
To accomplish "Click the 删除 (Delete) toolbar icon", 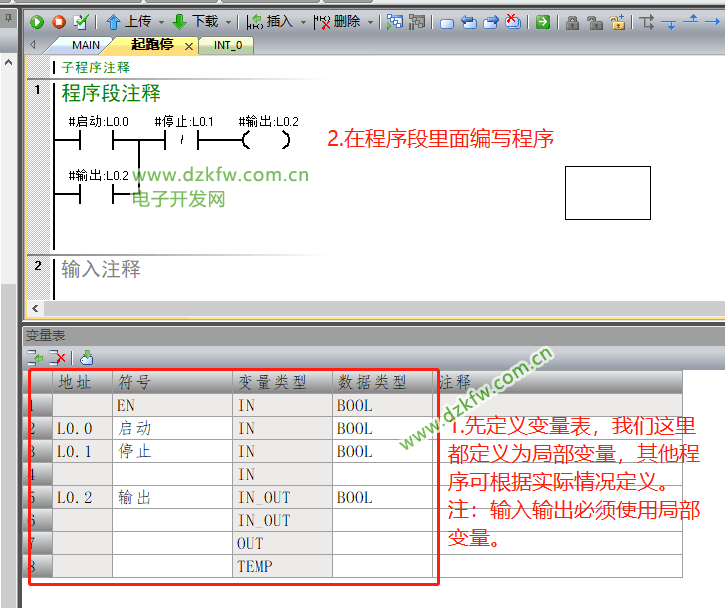I will [x=322, y=21].
